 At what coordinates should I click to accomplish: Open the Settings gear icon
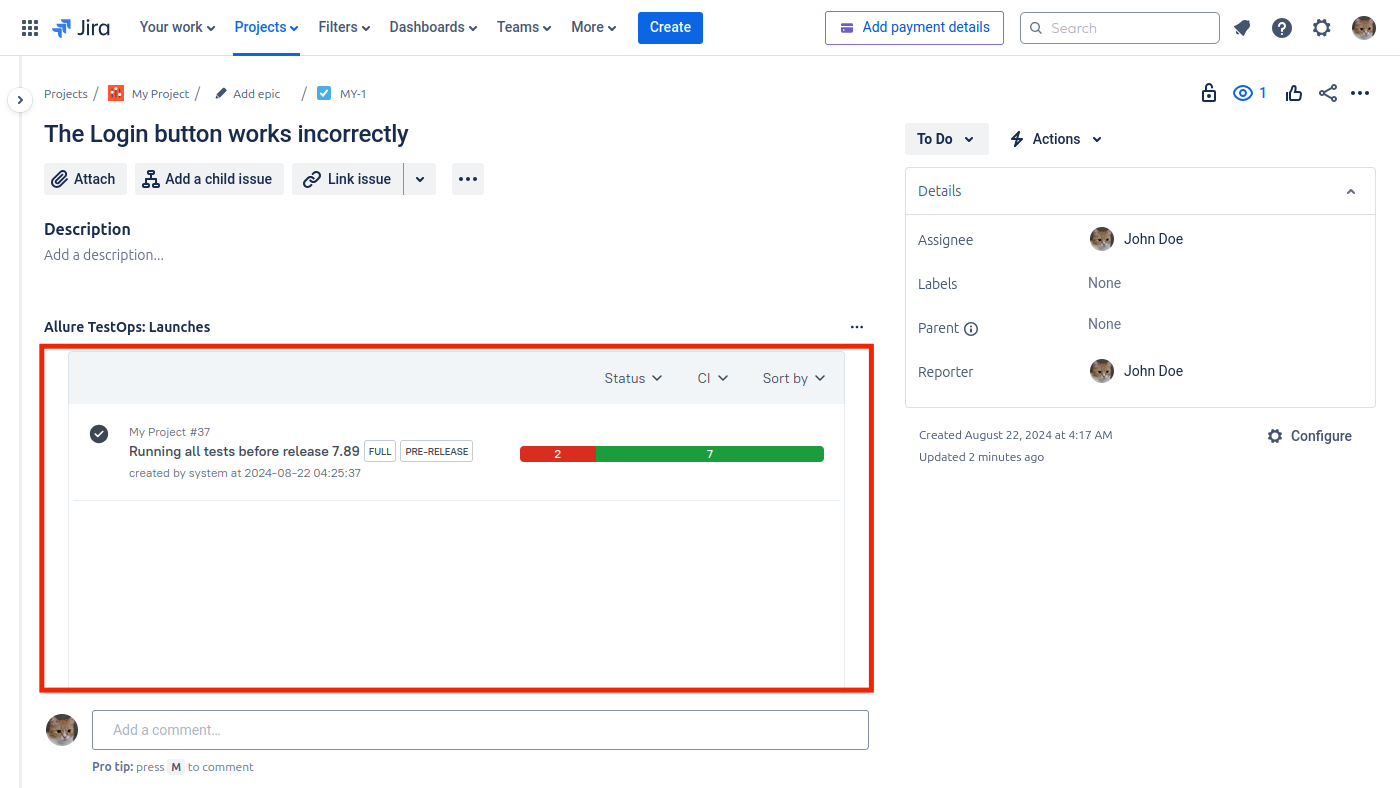pyautogui.click(x=1322, y=28)
